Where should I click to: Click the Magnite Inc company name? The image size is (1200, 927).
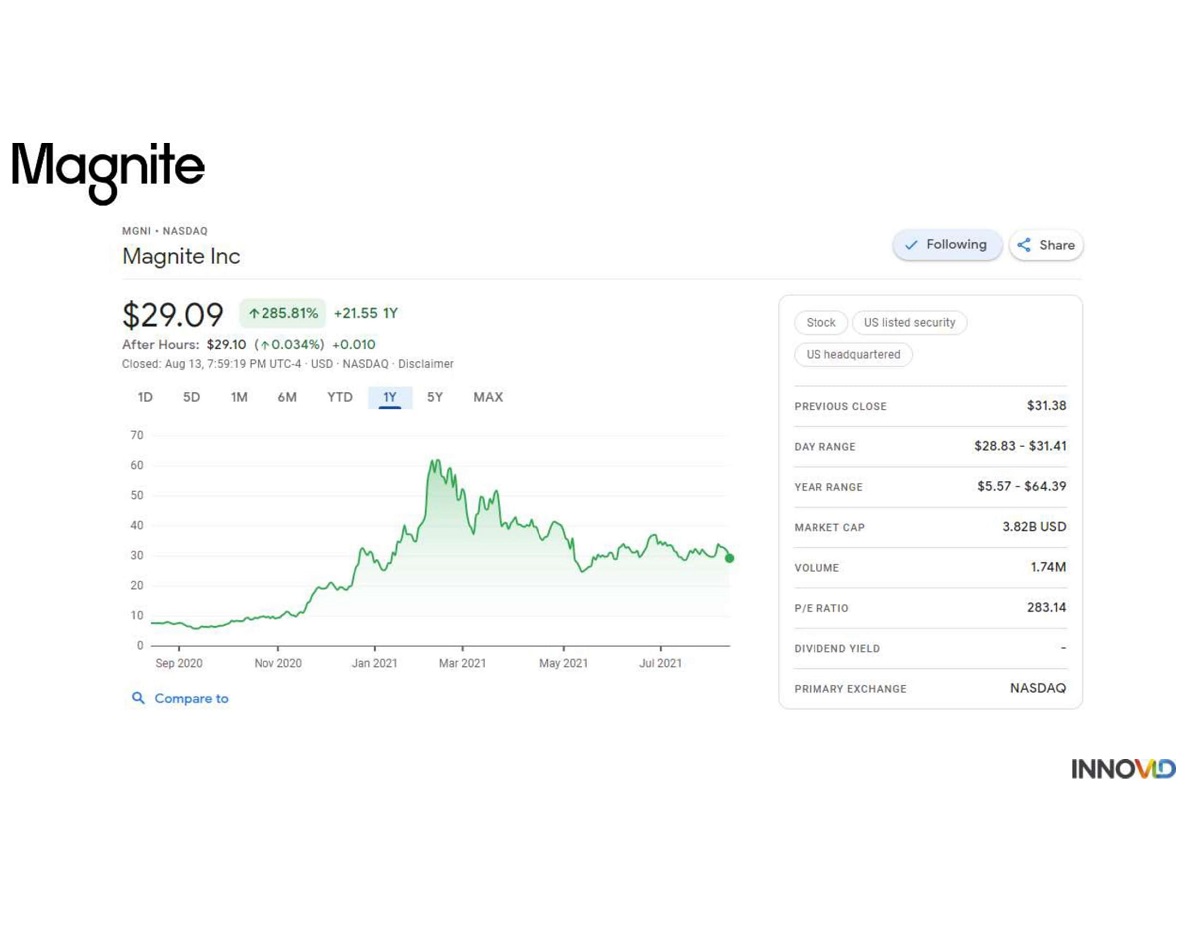click(181, 256)
